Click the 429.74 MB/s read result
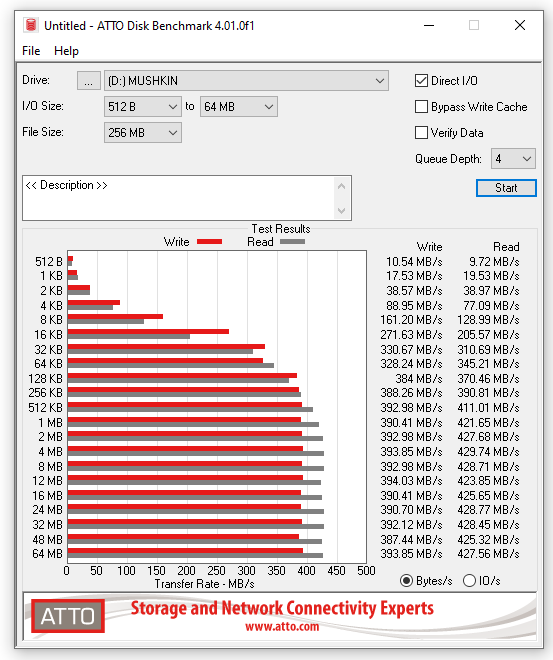The height and width of the screenshot is (660, 553). pos(488,452)
